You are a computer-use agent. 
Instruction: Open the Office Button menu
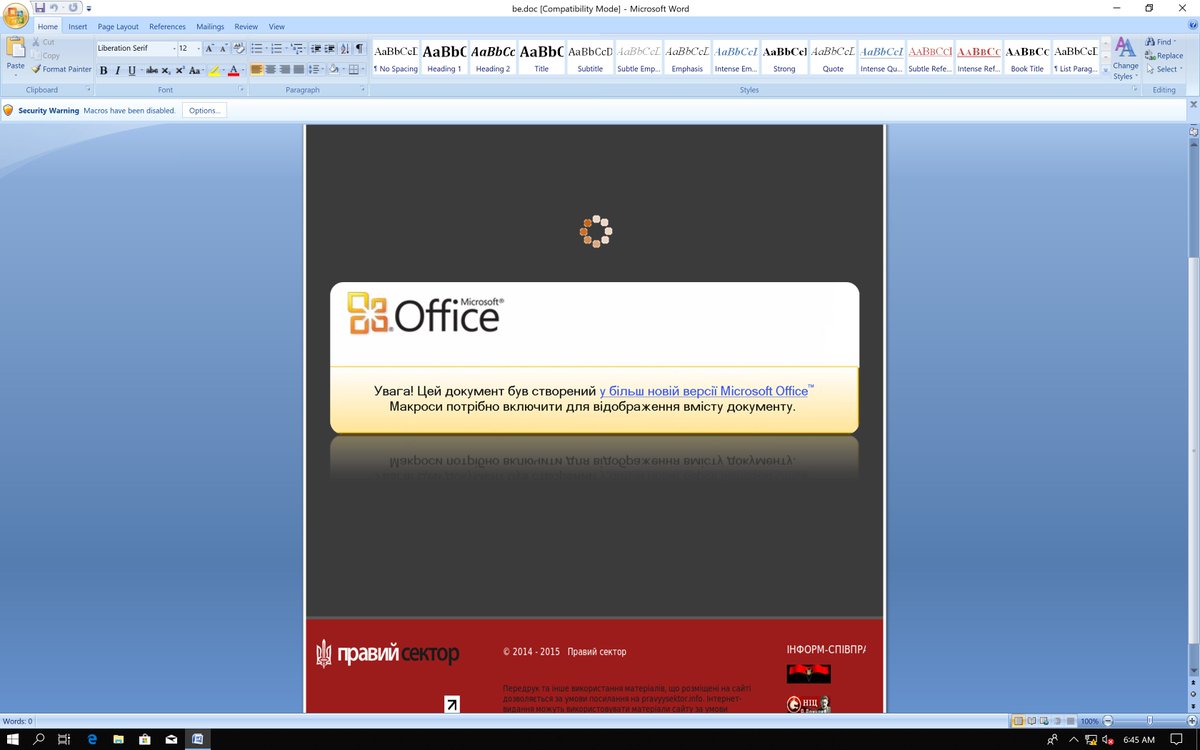click(x=16, y=16)
